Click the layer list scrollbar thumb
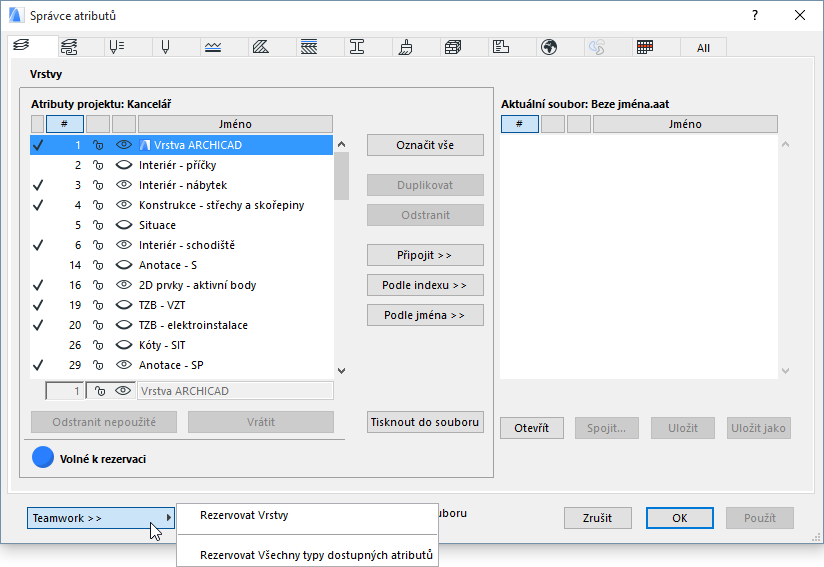 coord(341,176)
